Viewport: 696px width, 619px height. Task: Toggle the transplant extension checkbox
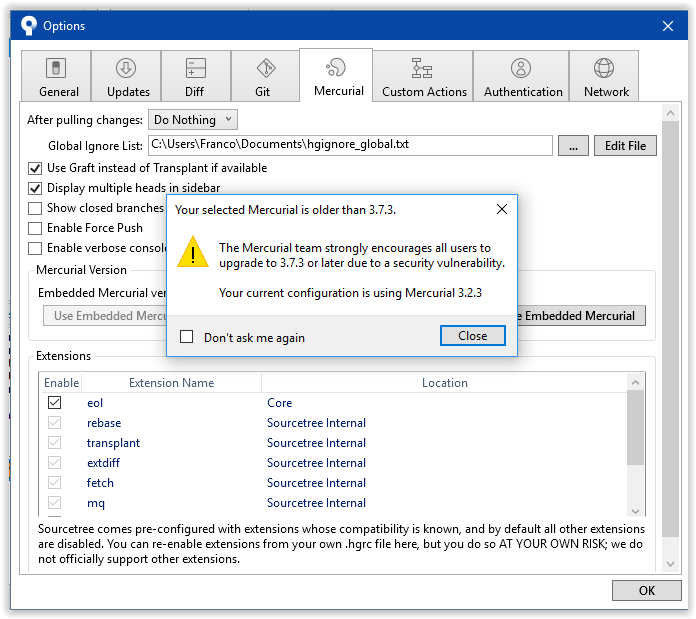55,442
